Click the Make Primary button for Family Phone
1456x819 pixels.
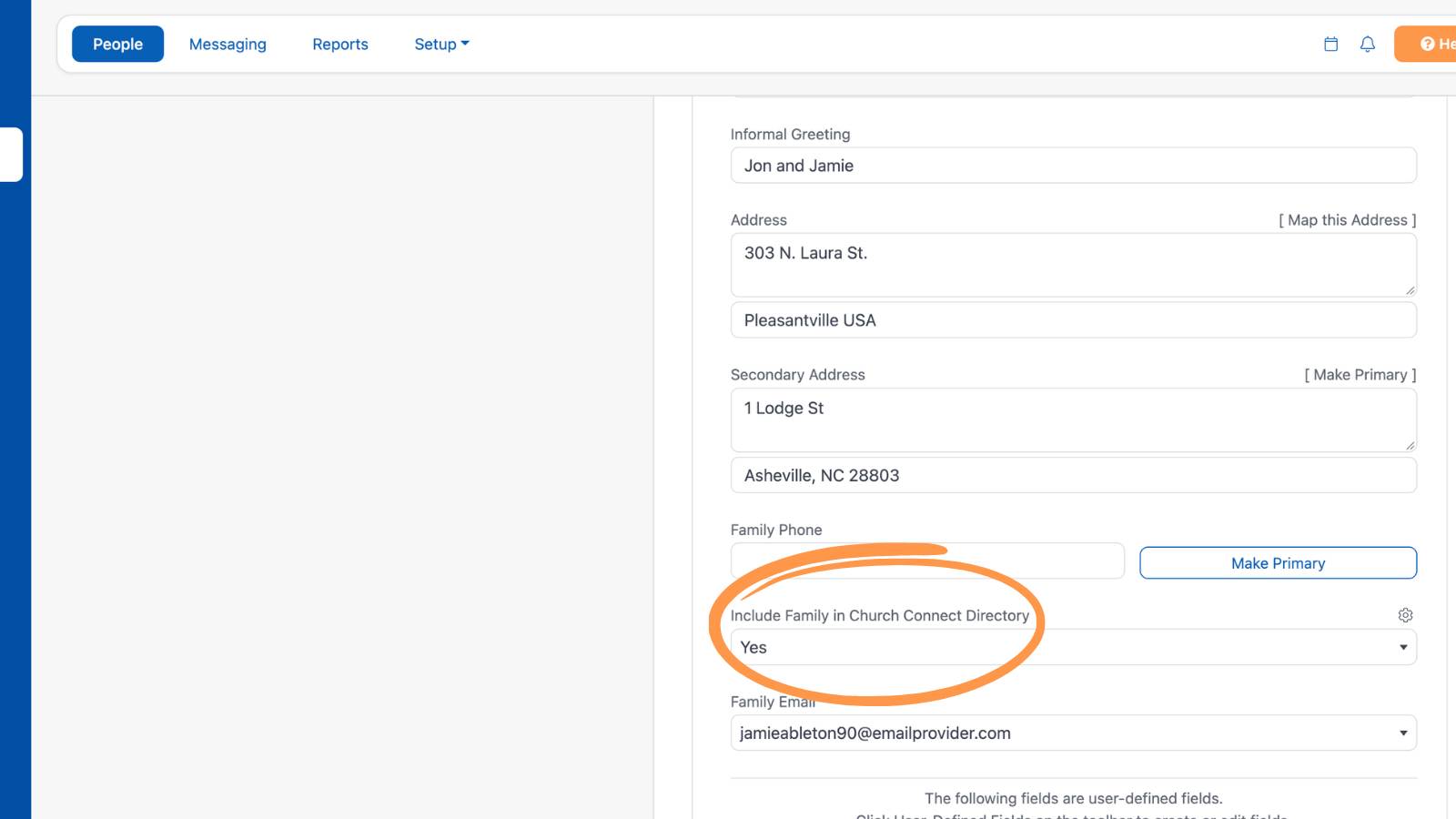(1278, 563)
